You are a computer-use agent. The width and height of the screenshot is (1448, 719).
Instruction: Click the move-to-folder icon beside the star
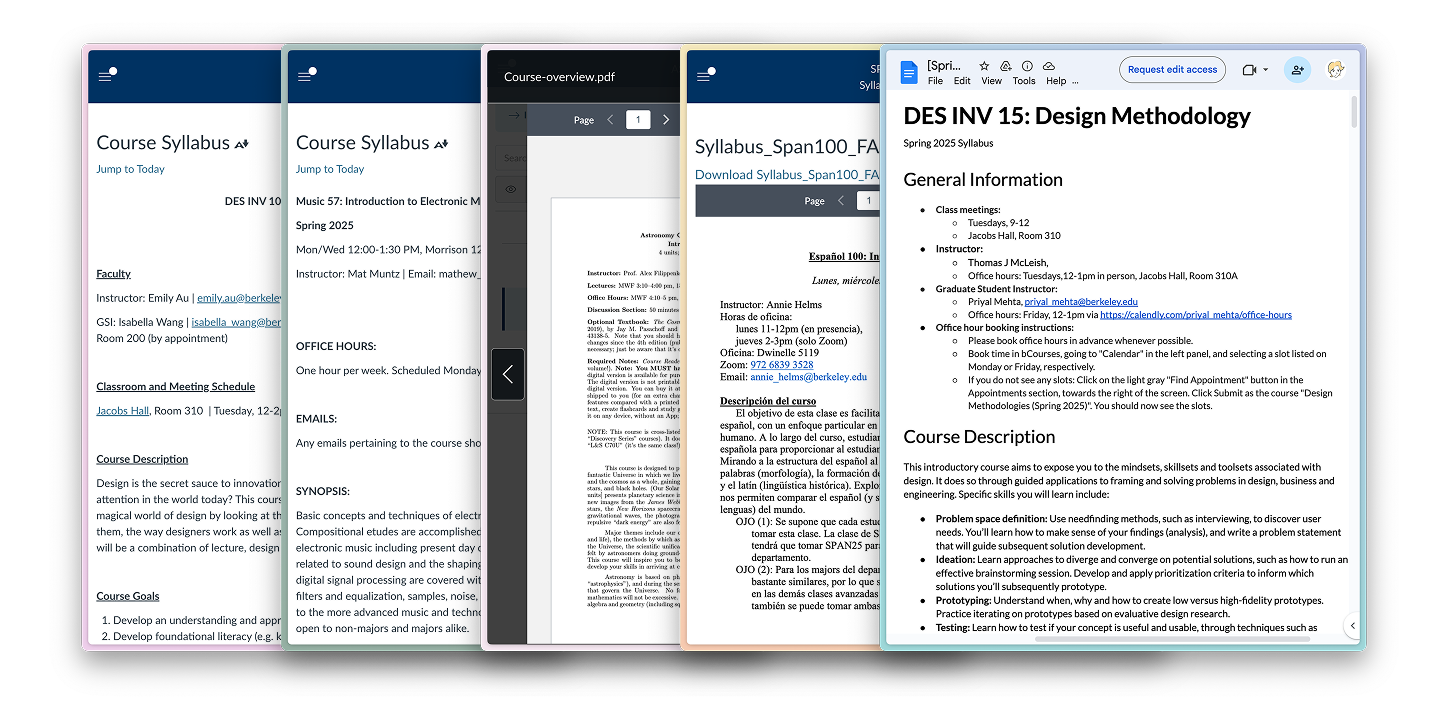[x=1005, y=64]
